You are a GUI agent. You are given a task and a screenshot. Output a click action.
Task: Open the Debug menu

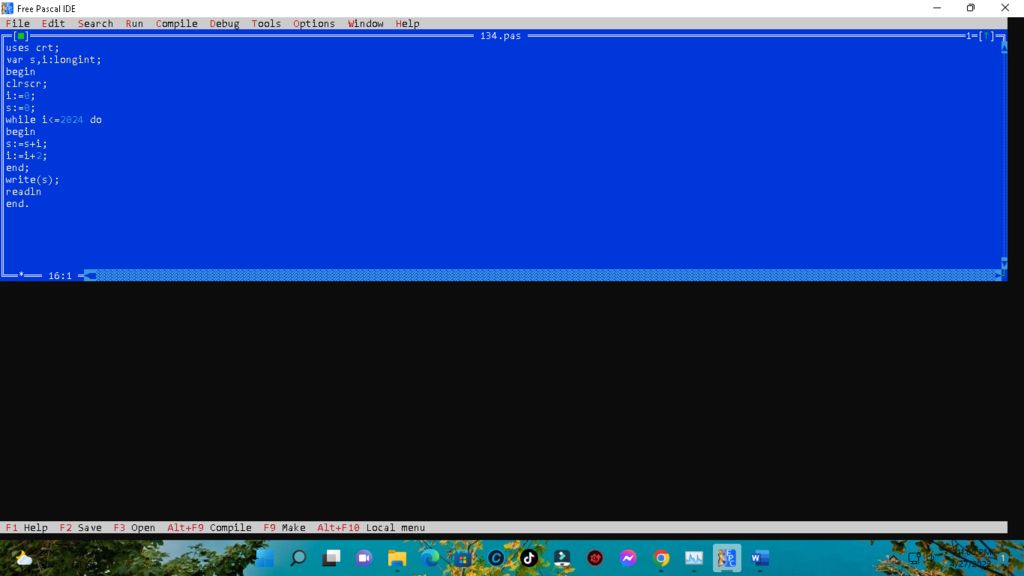pyautogui.click(x=224, y=24)
